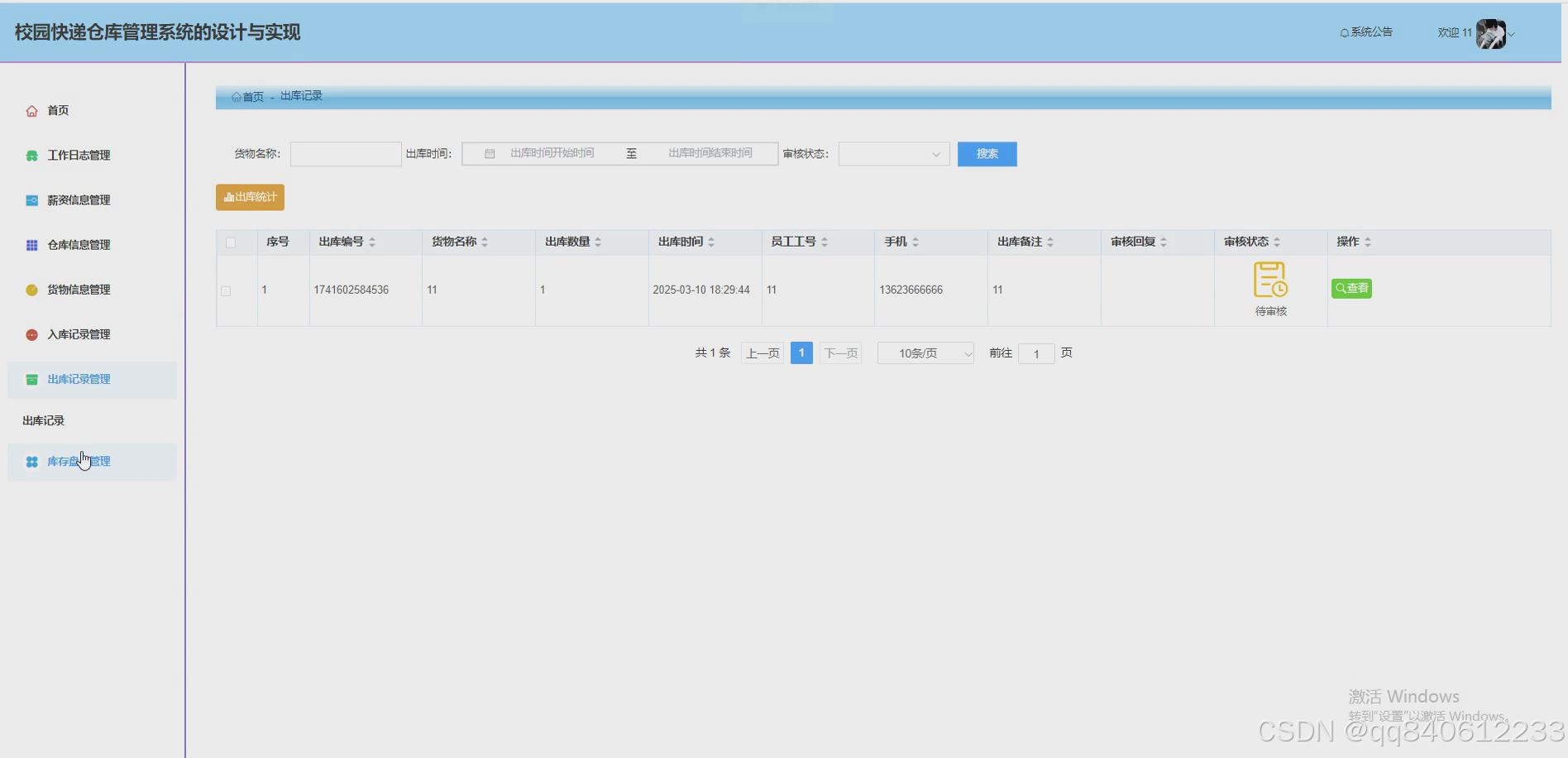Image resolution: width=1568 pixels, height=758 pixels.
Task: Sort by 出库编号 column arrows
Action: [x=372, y=242]
